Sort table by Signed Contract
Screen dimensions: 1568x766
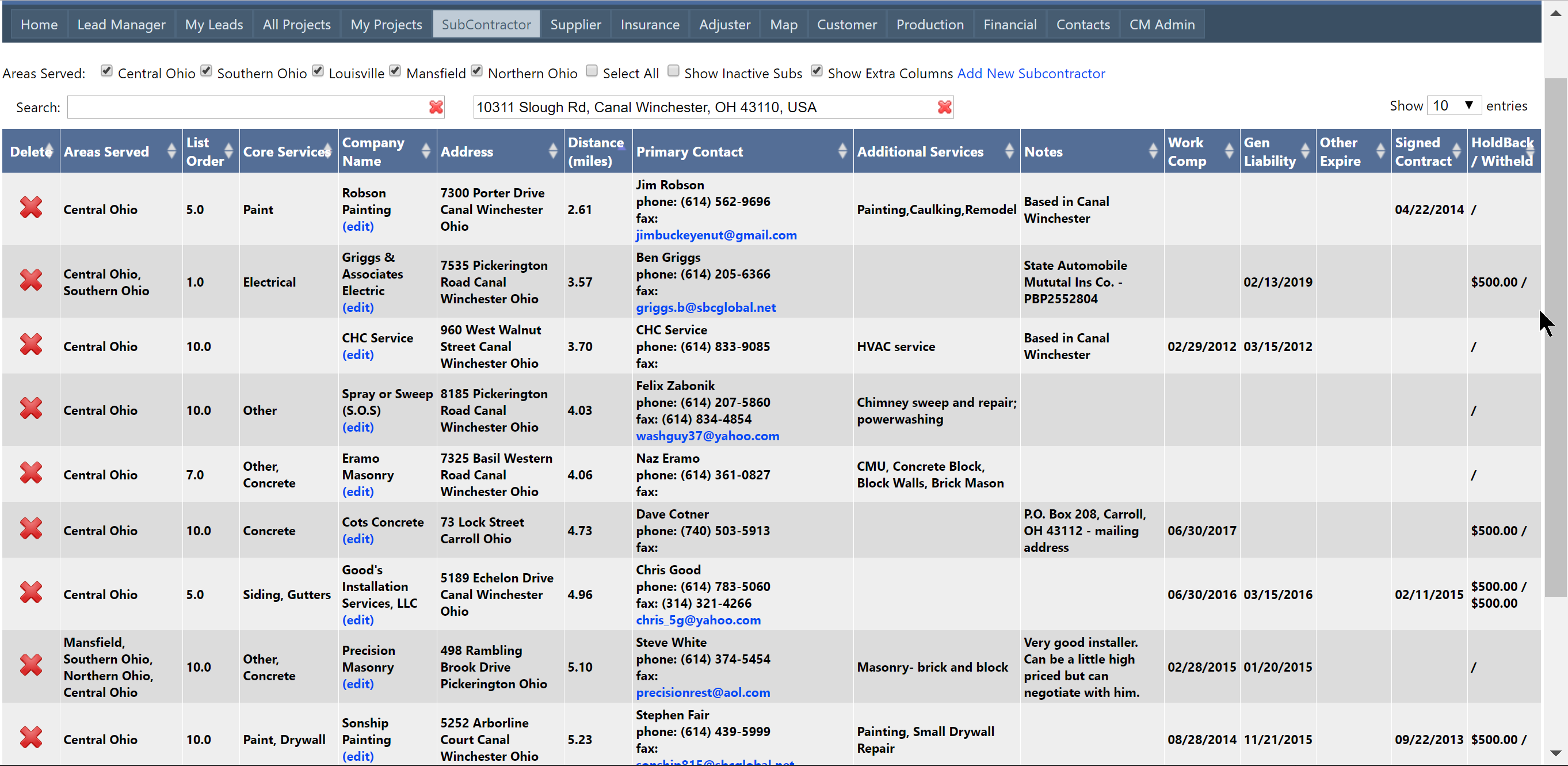tap(1456, 151)
